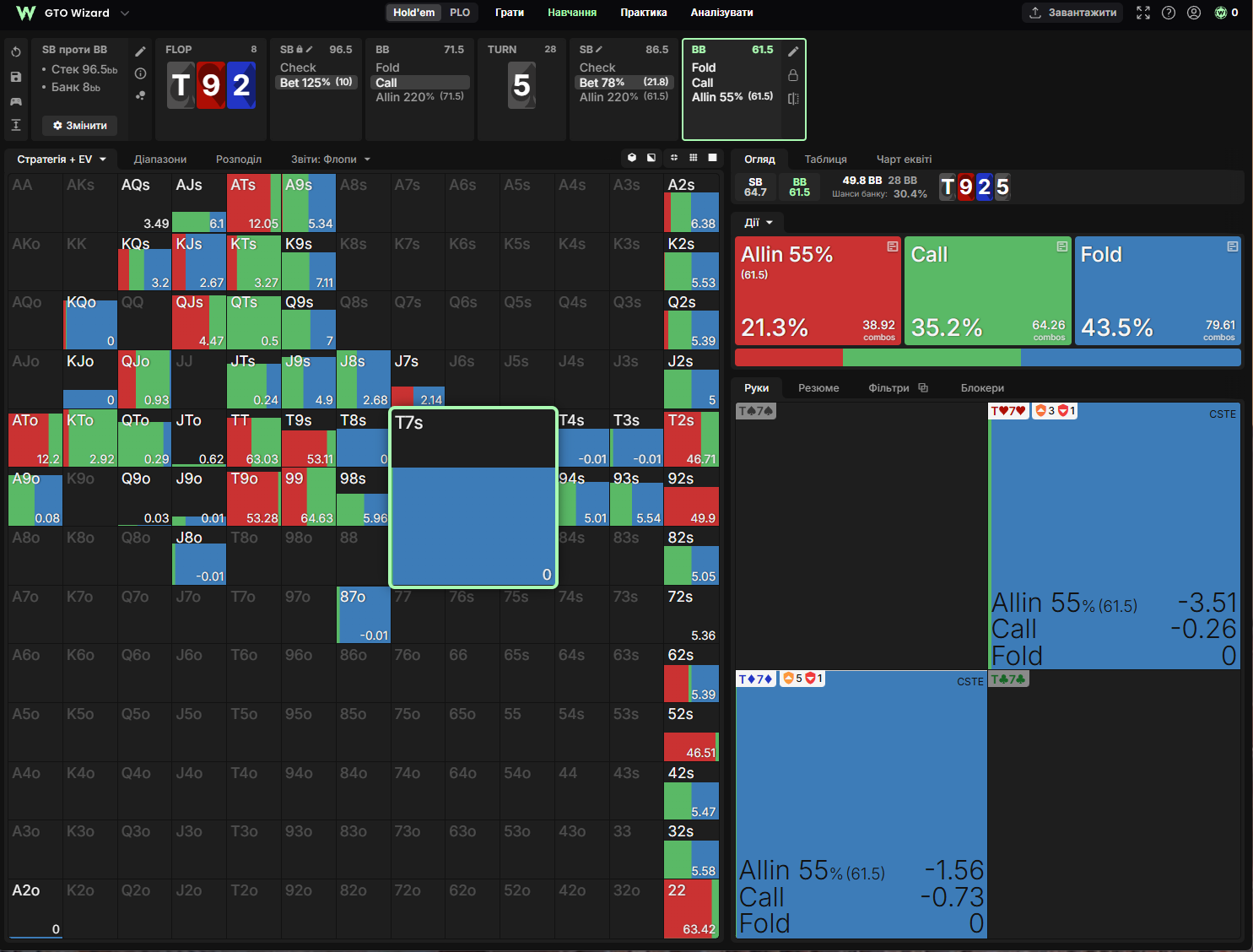Viewport: 1253px width, 952px height.
Task: Switch game type to PLO
Action: click(460, 13)
